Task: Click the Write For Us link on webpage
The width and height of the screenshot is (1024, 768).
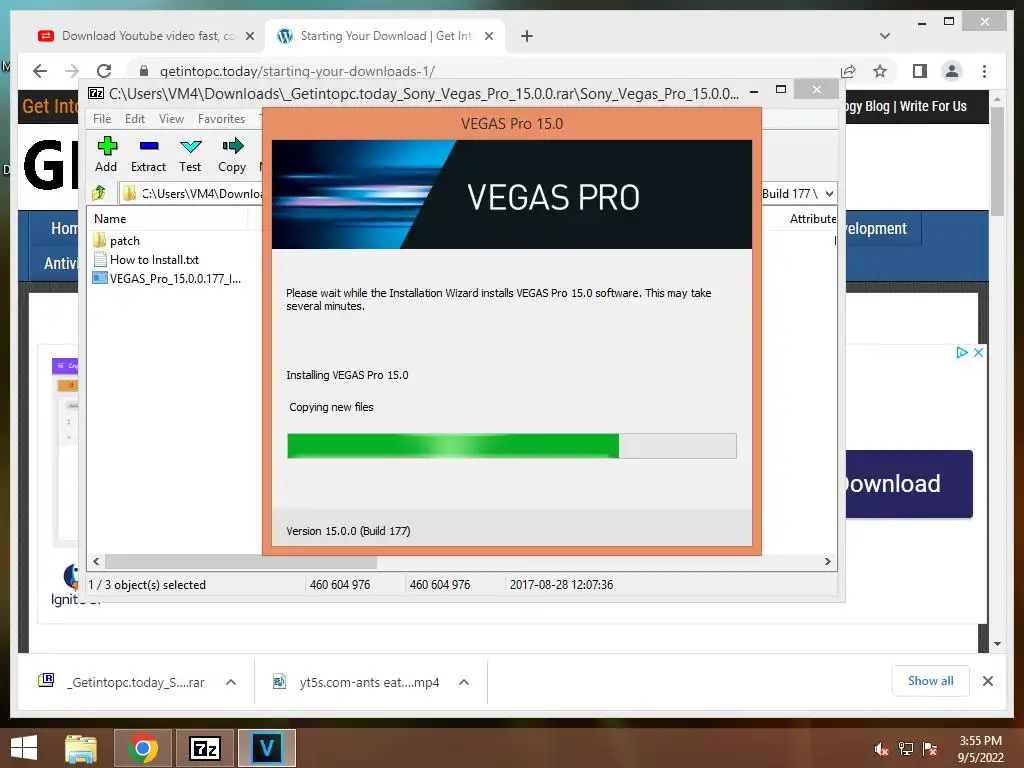Action: click(933, 106)
